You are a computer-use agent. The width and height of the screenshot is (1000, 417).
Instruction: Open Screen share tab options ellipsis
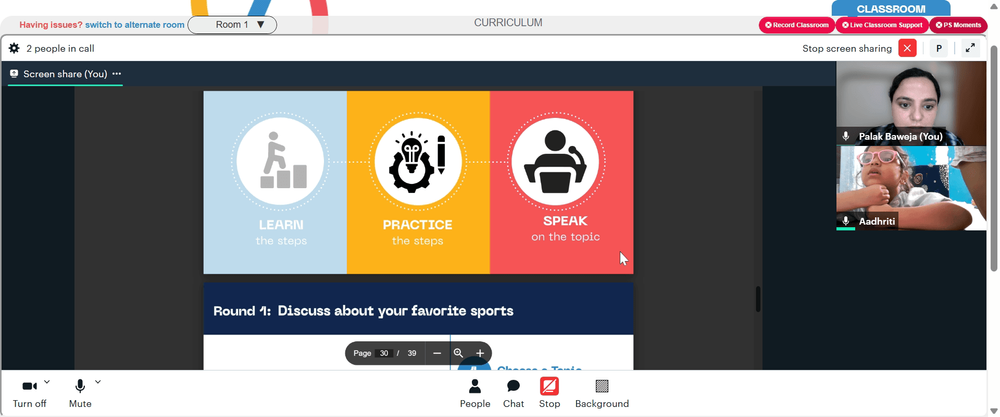point(117,74)
